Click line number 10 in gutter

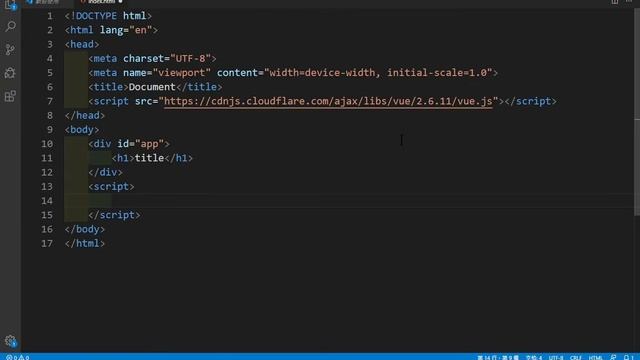47,144
